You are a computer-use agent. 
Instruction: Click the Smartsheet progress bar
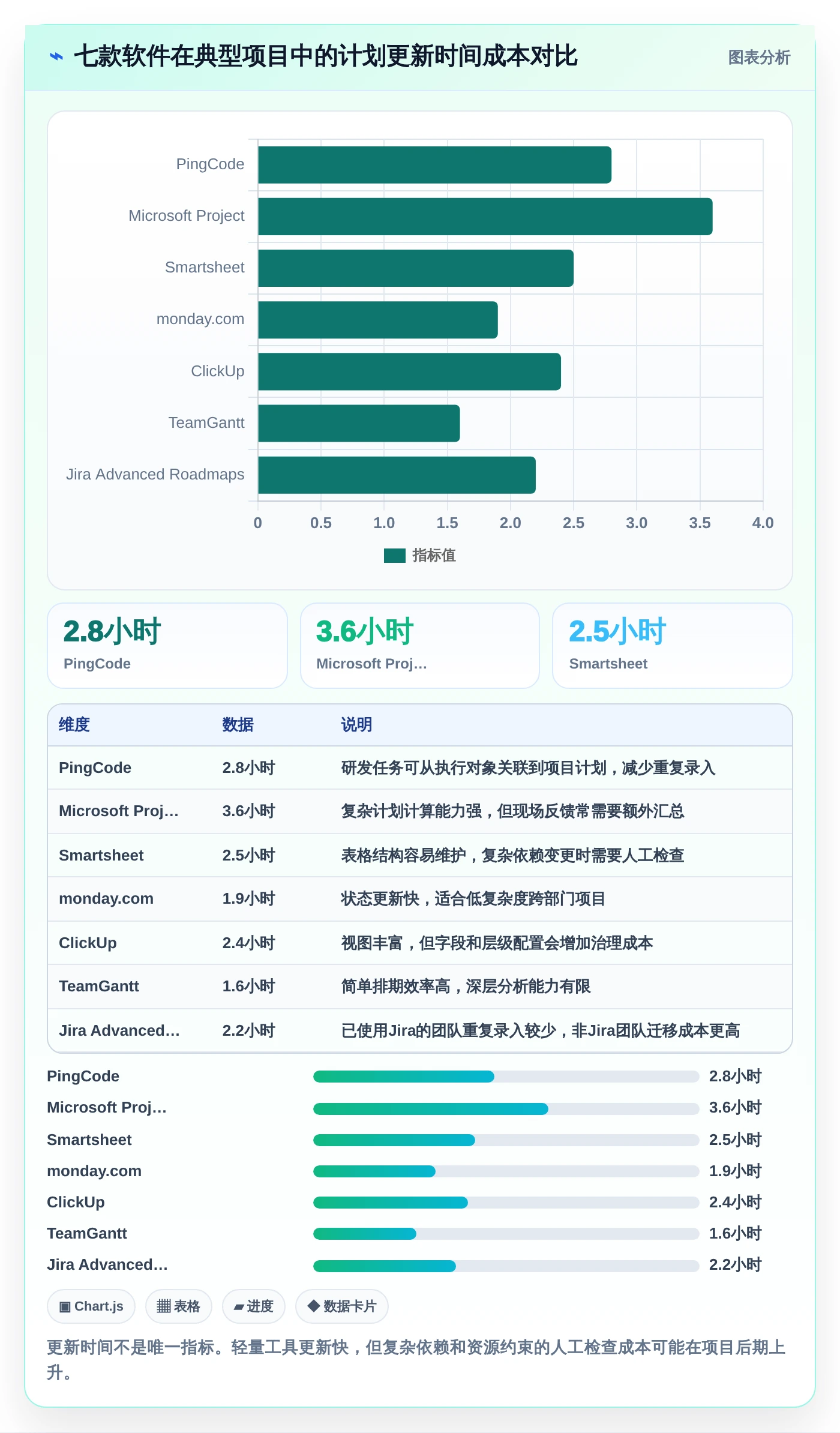pos(506,1140)
